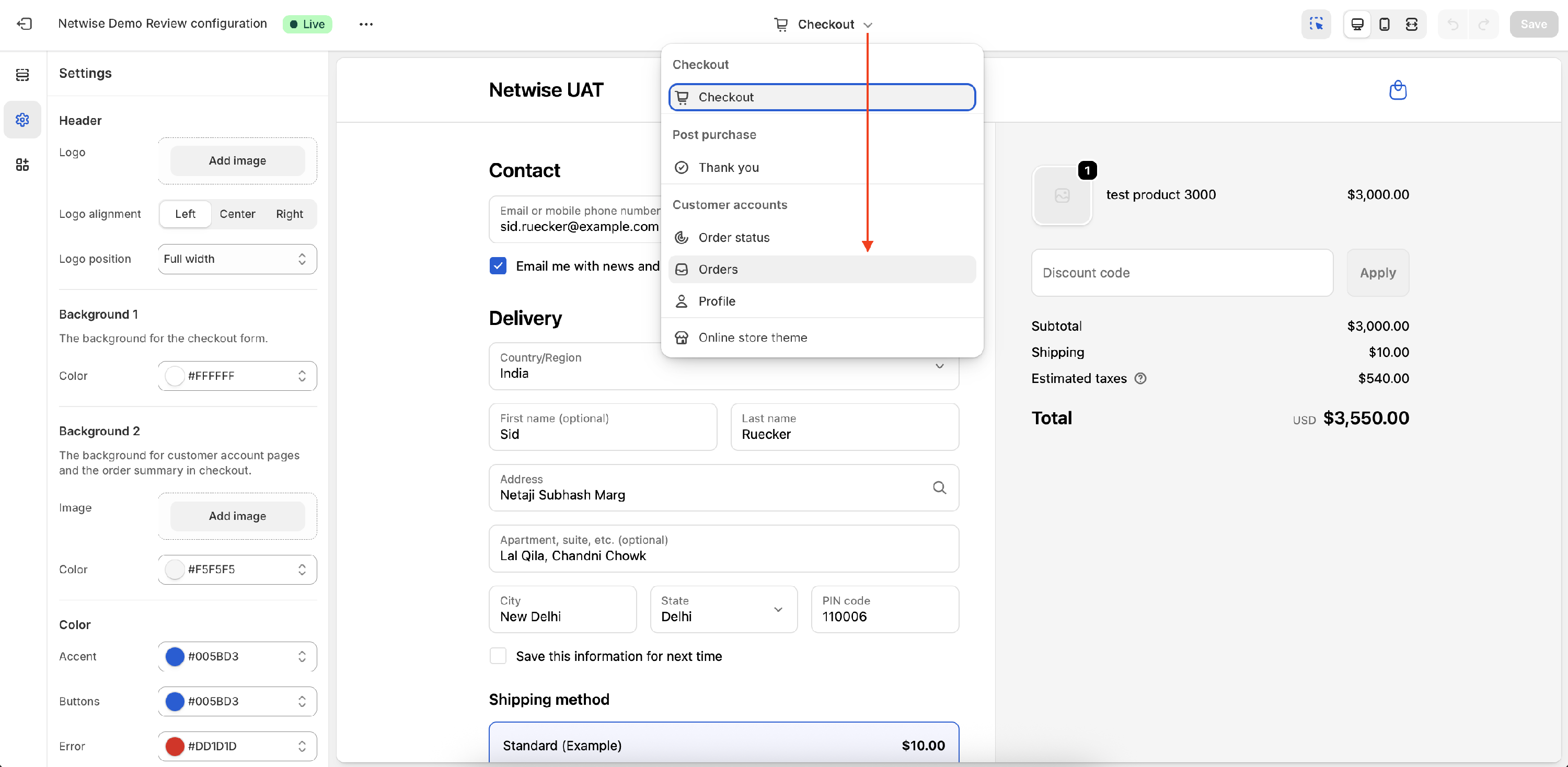The width and height of the screenshot is (1568, 767).
Task: Click the shopping bag cart icon
Action: click(x=1398, y=90)
